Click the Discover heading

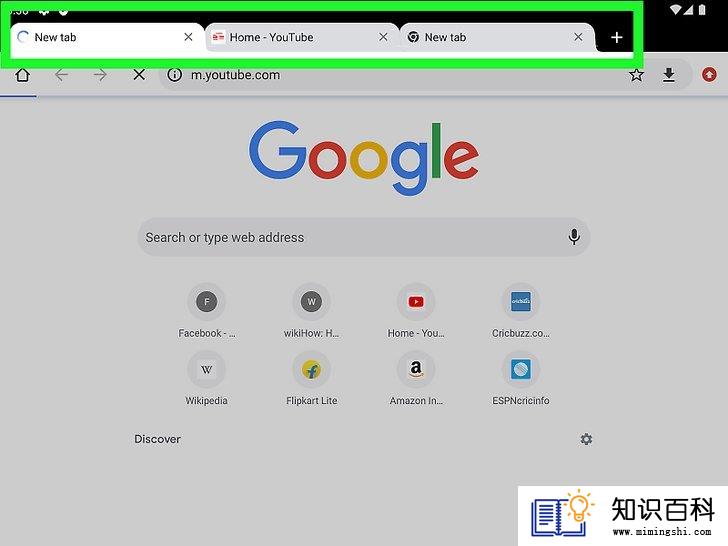[157, 439]
